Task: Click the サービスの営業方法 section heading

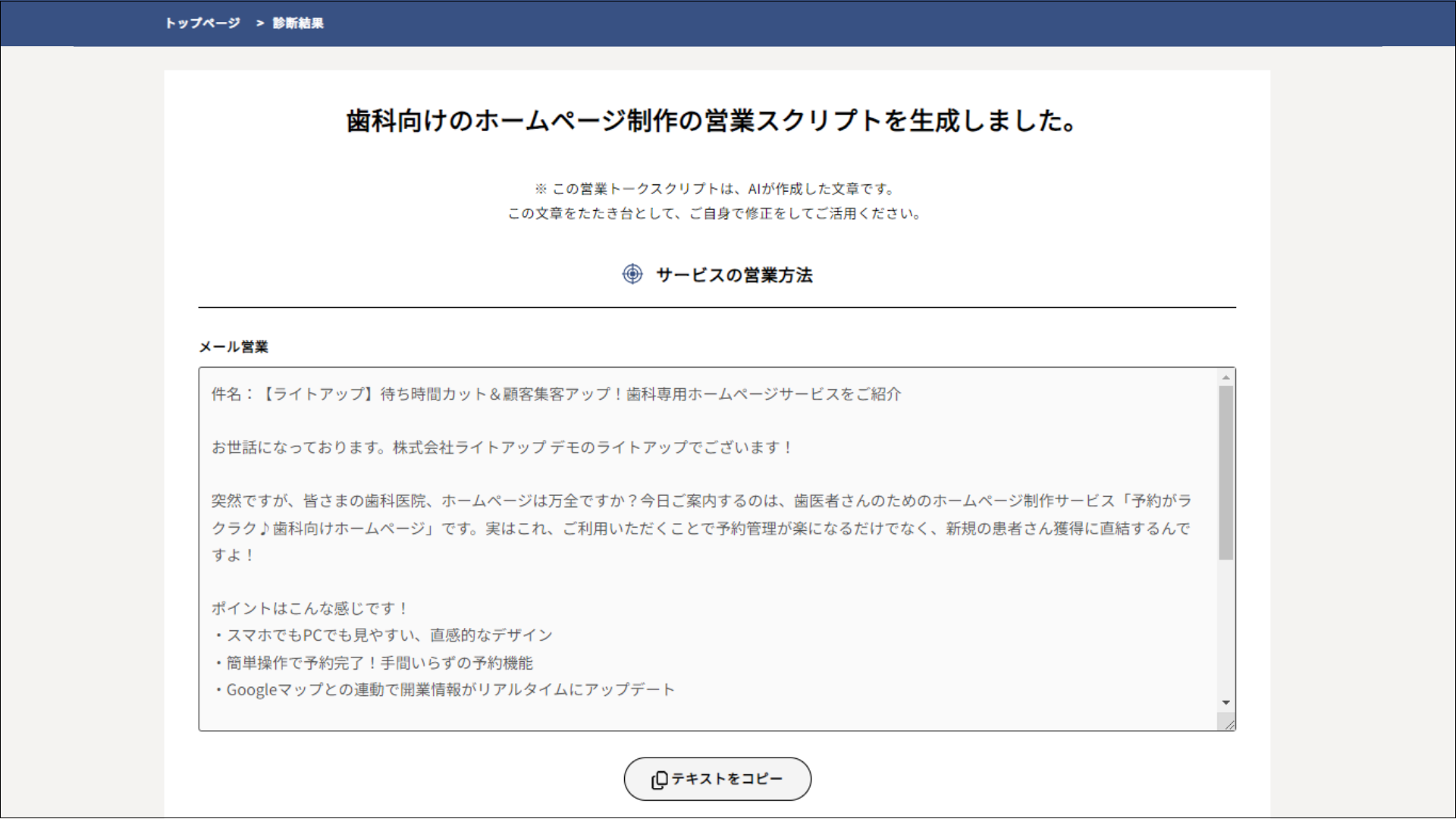Action: click(x=733, y=275)
